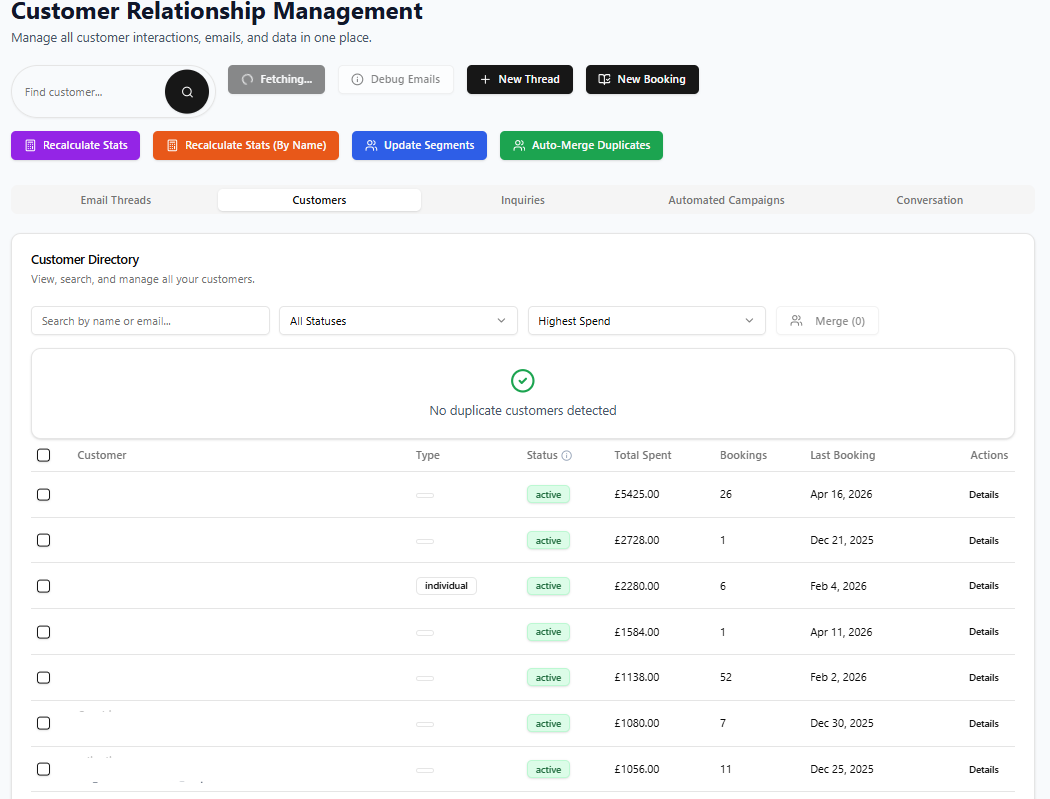Viewport: 1050px width, 799px height.
Task: Click the Apr 16, 2026 last booking date
Action: (x=841, y=494)
